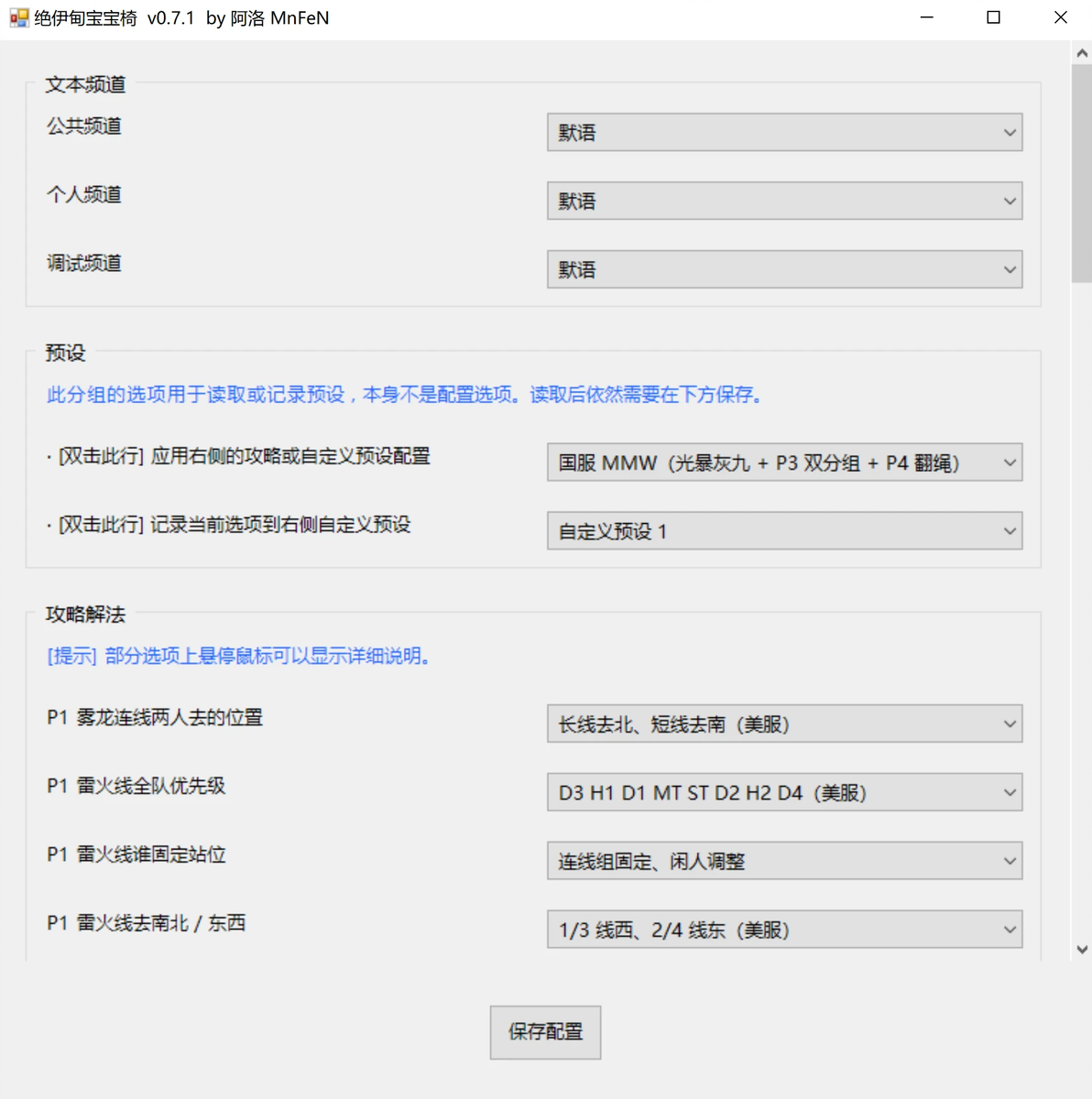Click the P1 雾龙连线两人去的位置 label
Image resolution: width=1092 pixels, height=1099 pixels.
point(155,717)
